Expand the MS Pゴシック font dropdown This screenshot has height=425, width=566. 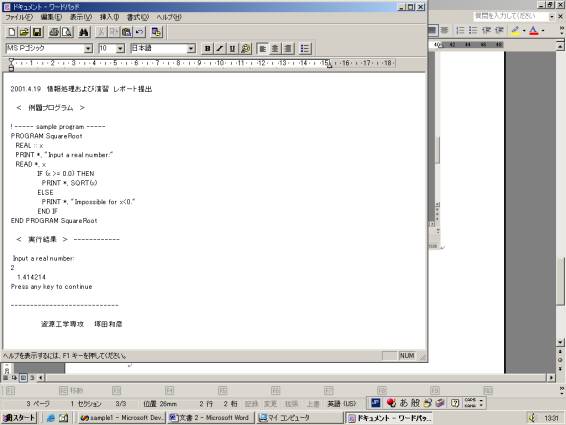[88, 48]
